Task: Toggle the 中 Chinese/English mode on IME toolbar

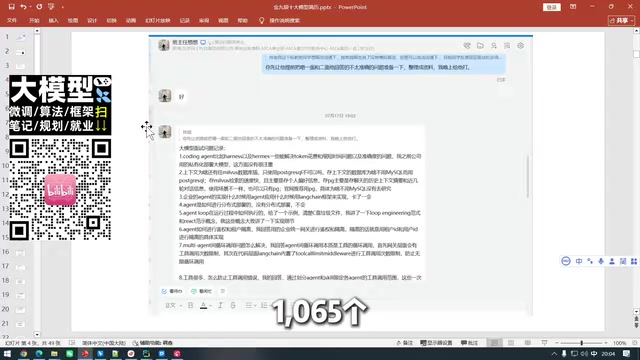Action: (x=579, y=261)
